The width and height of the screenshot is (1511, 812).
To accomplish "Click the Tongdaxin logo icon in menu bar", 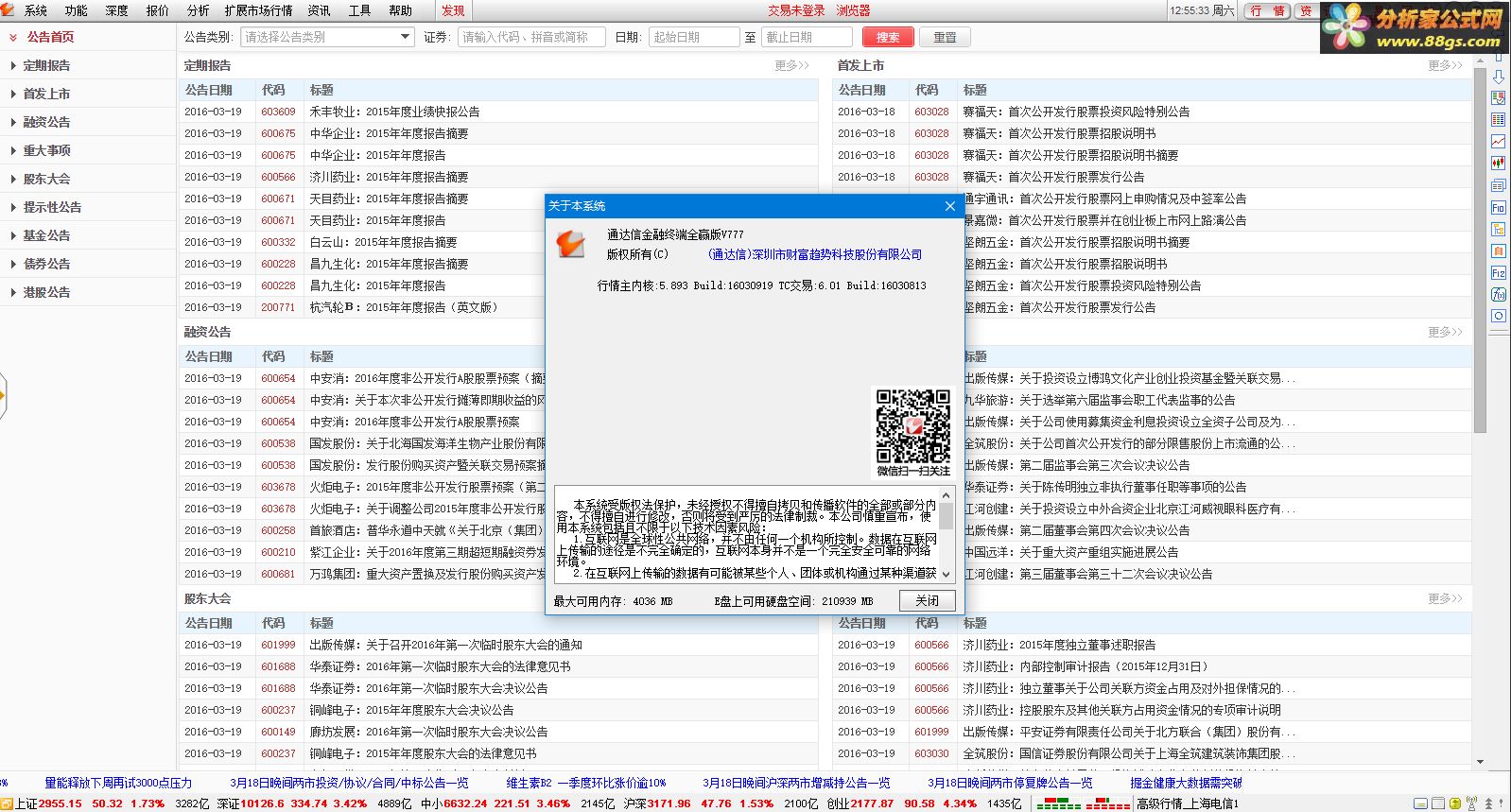I will (8, 9).
